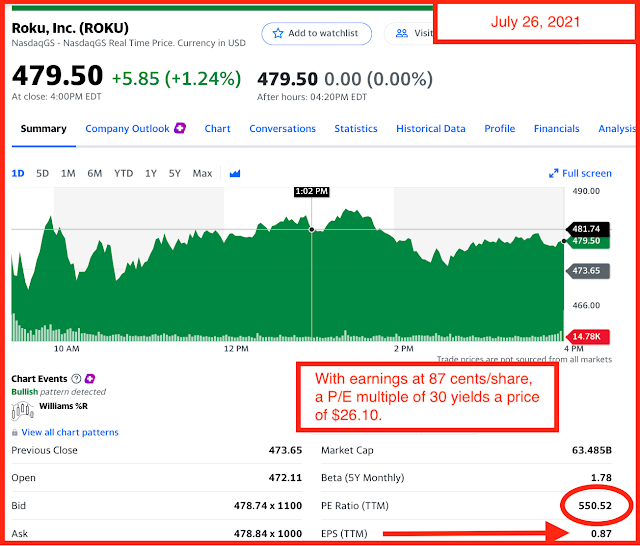Click the Ask value 478.84 x 1000

point(268,534)
